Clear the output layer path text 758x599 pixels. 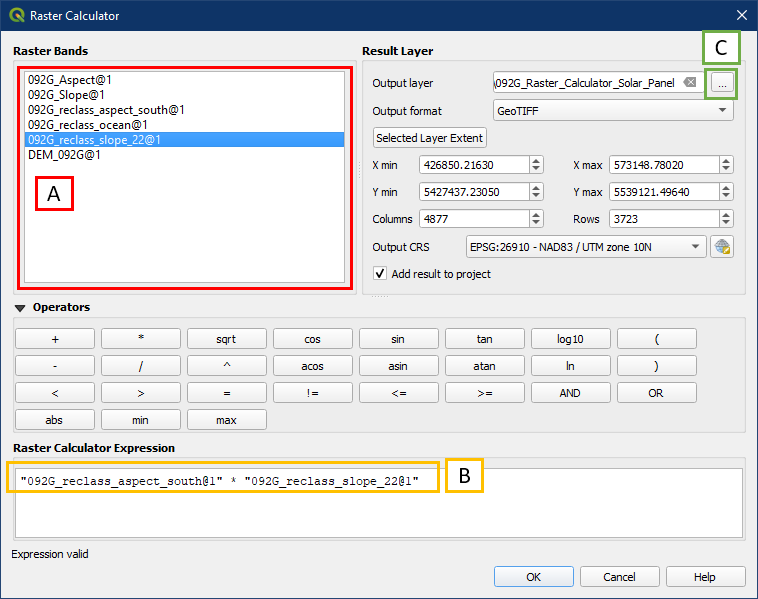point(689,83)
